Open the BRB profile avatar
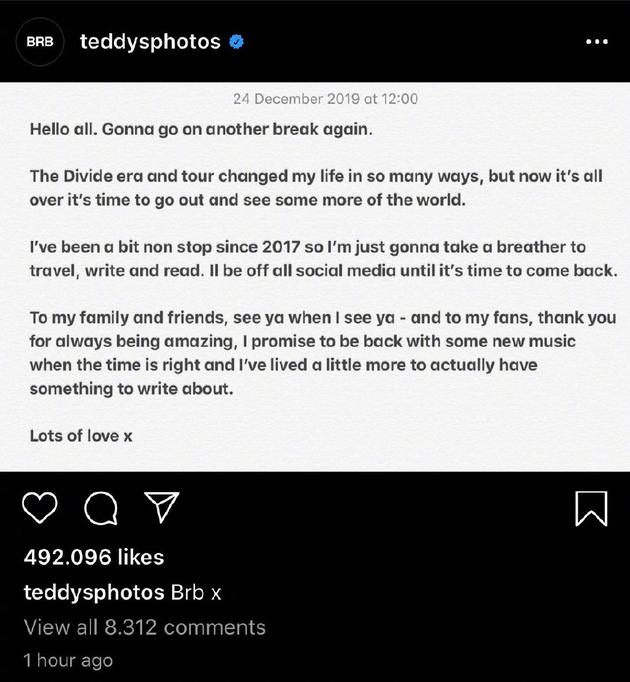630x682 pixels. pos(39,42)
